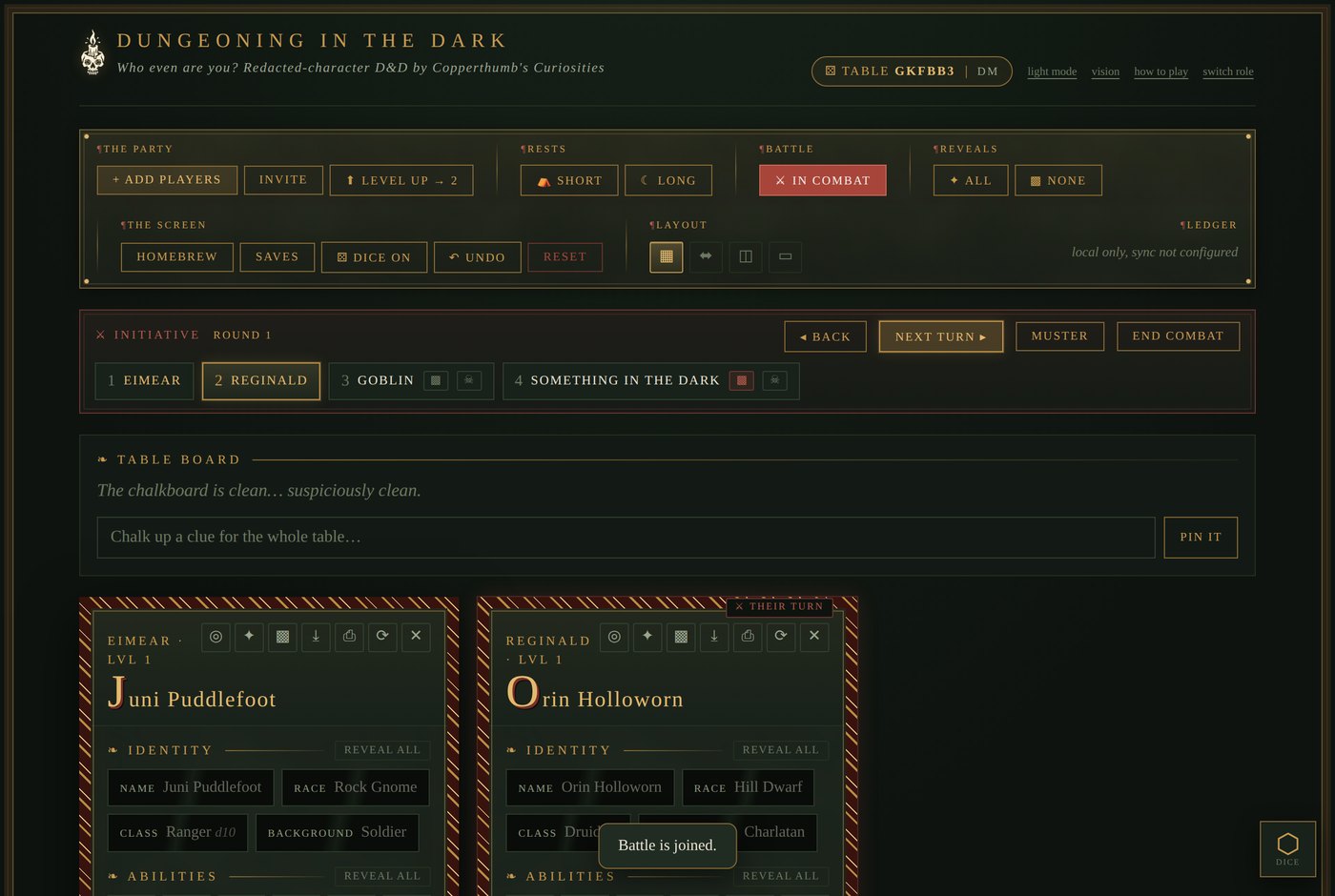Click the Table GKFBB3 DM badge
Viewport: 1335px width, 896px height.
pos(912,71)
